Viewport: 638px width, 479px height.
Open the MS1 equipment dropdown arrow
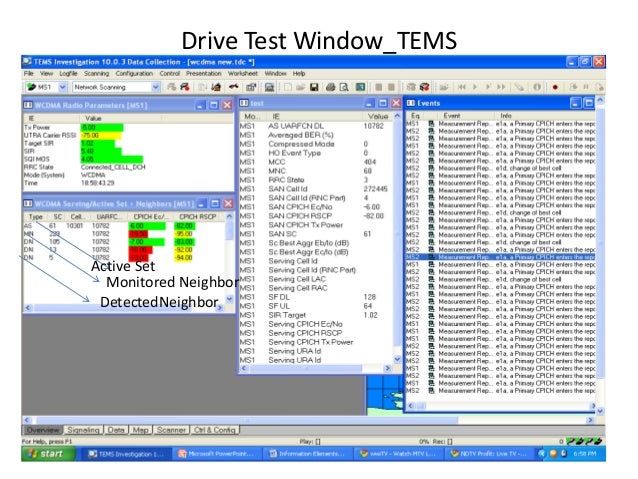[x=63, y=87]
